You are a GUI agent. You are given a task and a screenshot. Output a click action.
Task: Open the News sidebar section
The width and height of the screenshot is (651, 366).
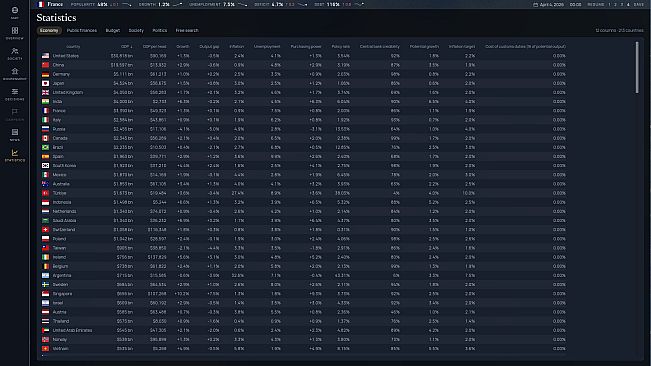click(15, 134)
